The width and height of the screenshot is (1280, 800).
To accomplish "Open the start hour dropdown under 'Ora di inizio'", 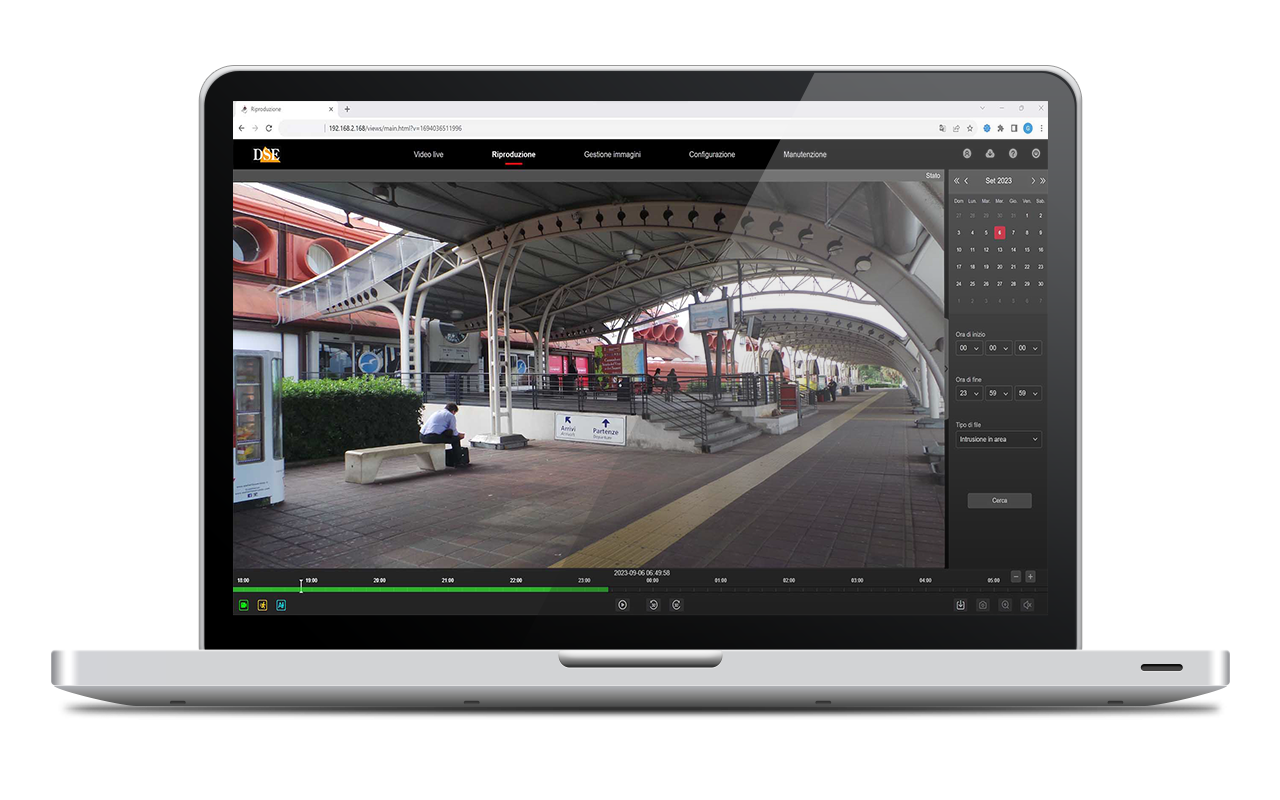I will [969, 348].
